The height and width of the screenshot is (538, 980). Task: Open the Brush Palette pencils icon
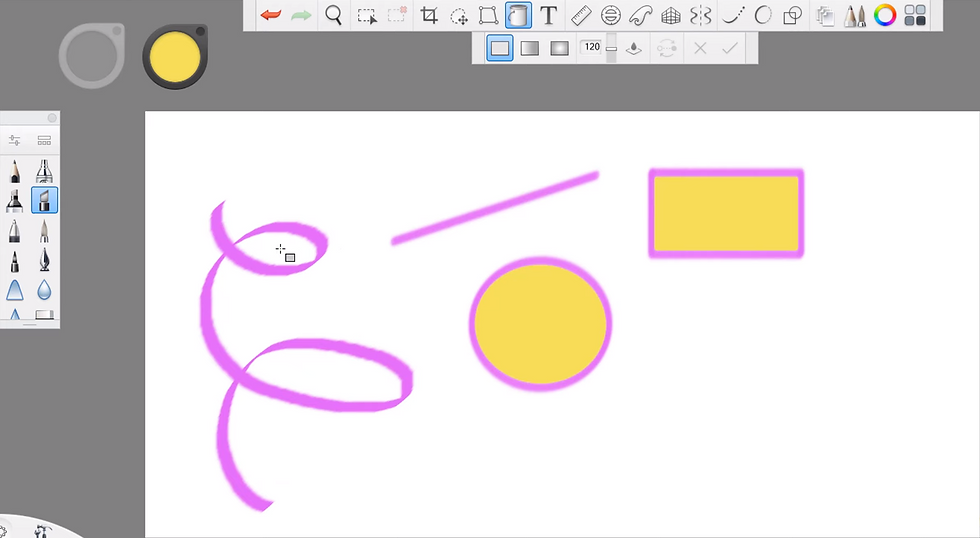click(x=854, y=16)
